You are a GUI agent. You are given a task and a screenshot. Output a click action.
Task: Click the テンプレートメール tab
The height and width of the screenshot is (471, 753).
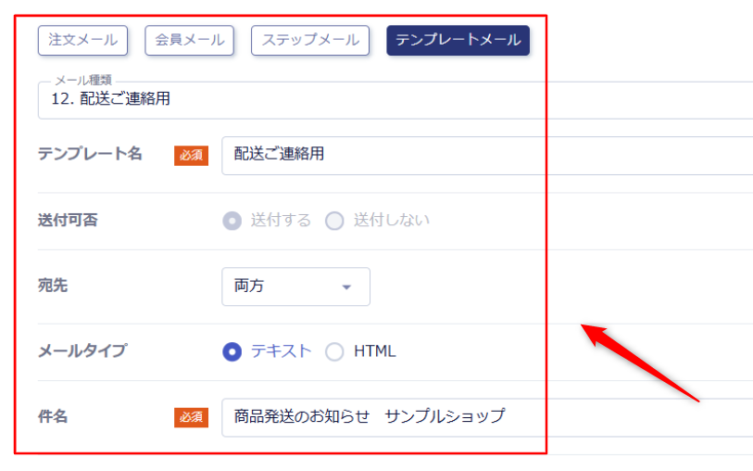pyautogui.click(x=457, y=40)
